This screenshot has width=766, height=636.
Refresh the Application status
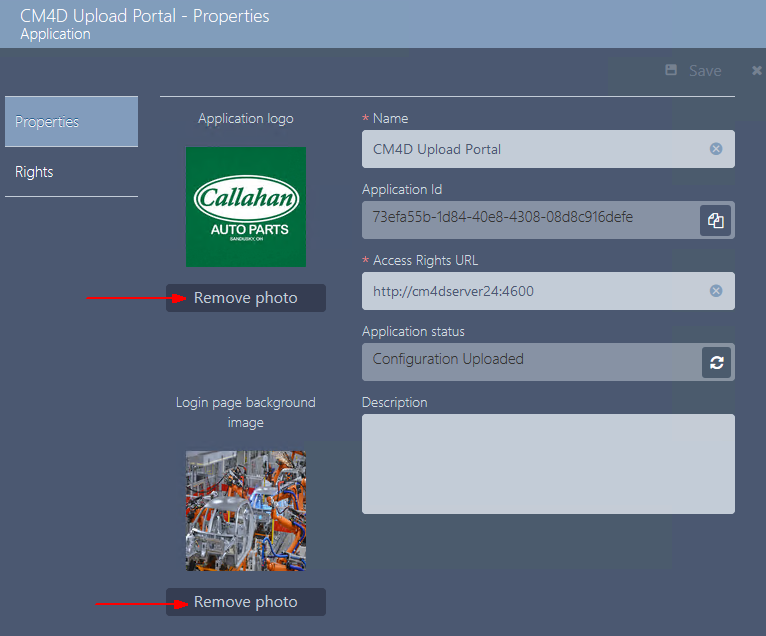pyautogui.click(x=716, y=363)
